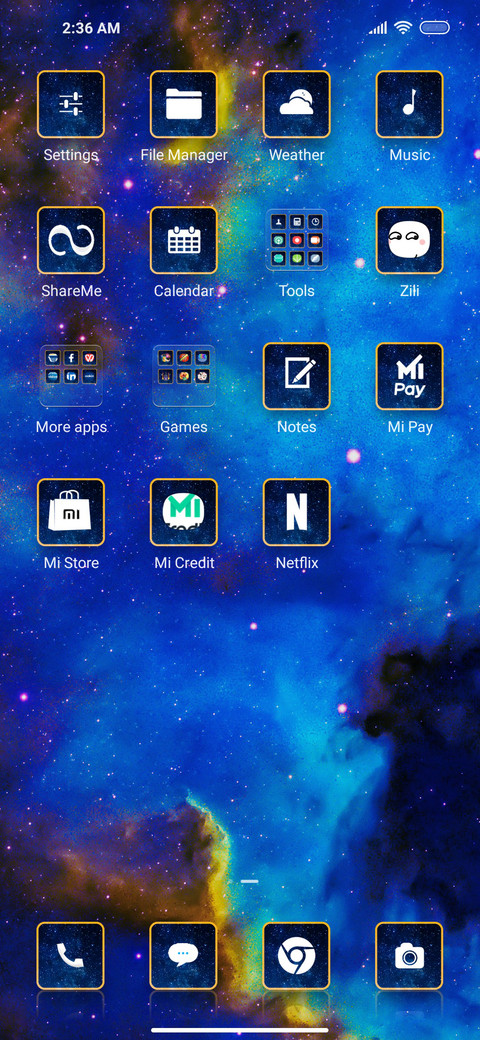Tap the Netflix label text

coord(297,563)
